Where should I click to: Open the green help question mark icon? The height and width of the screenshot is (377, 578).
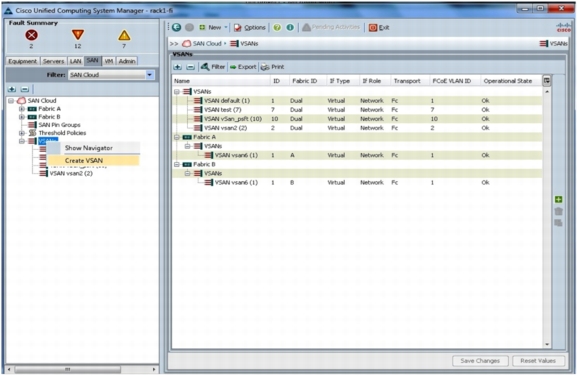[x=277, y=28]
